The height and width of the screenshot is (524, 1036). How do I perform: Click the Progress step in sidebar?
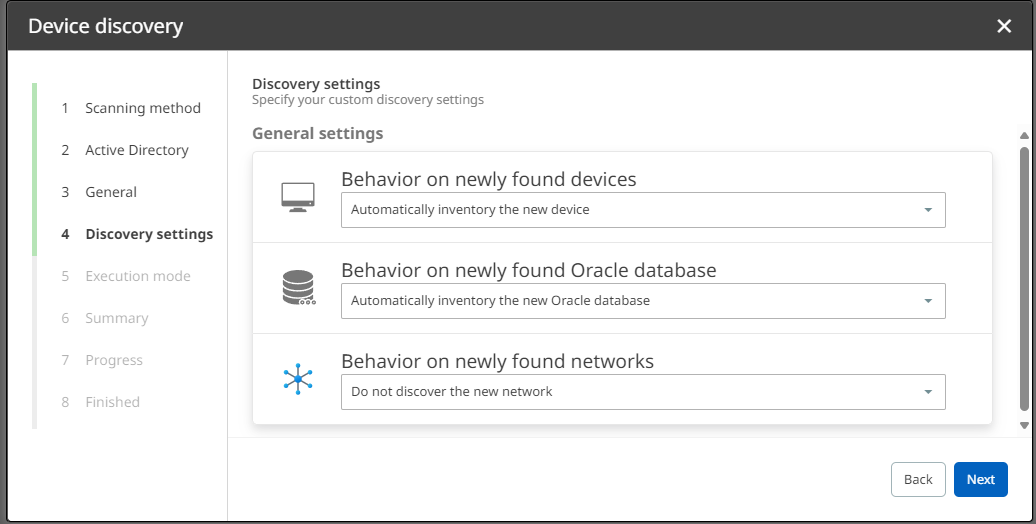pos(113,360)
